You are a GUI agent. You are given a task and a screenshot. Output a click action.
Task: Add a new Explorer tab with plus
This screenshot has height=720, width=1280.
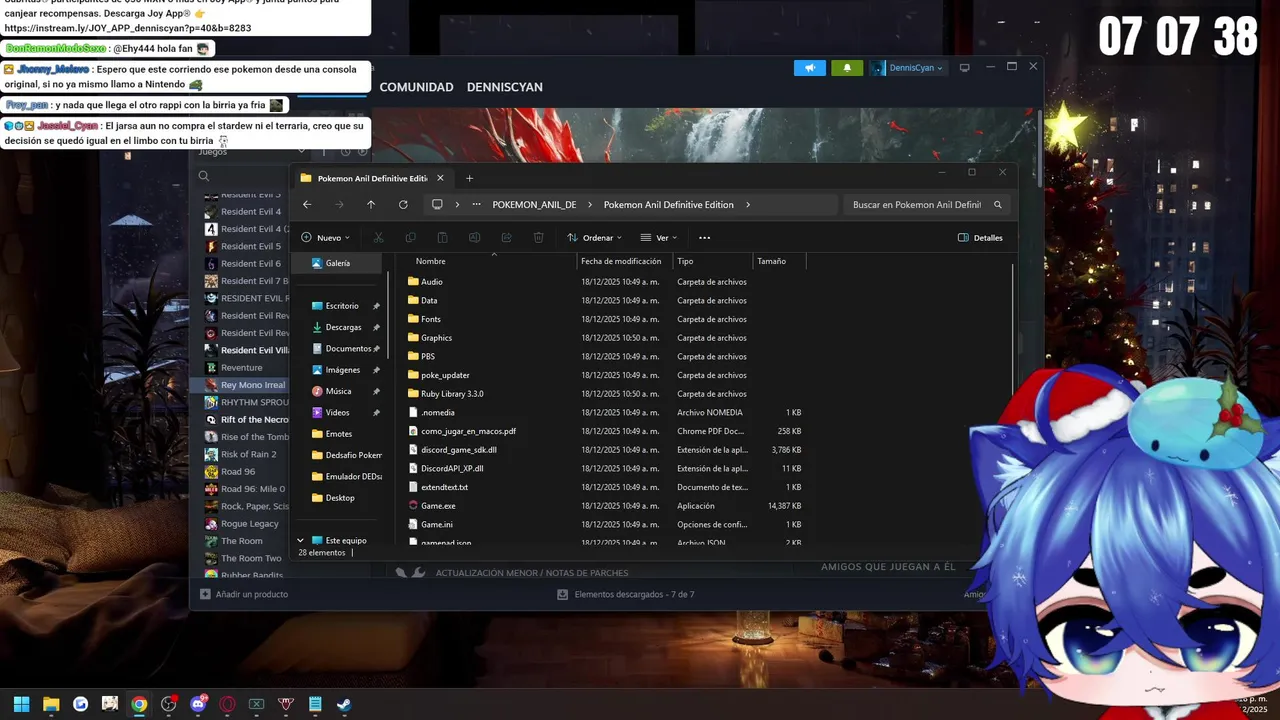(x=469, y=178)
